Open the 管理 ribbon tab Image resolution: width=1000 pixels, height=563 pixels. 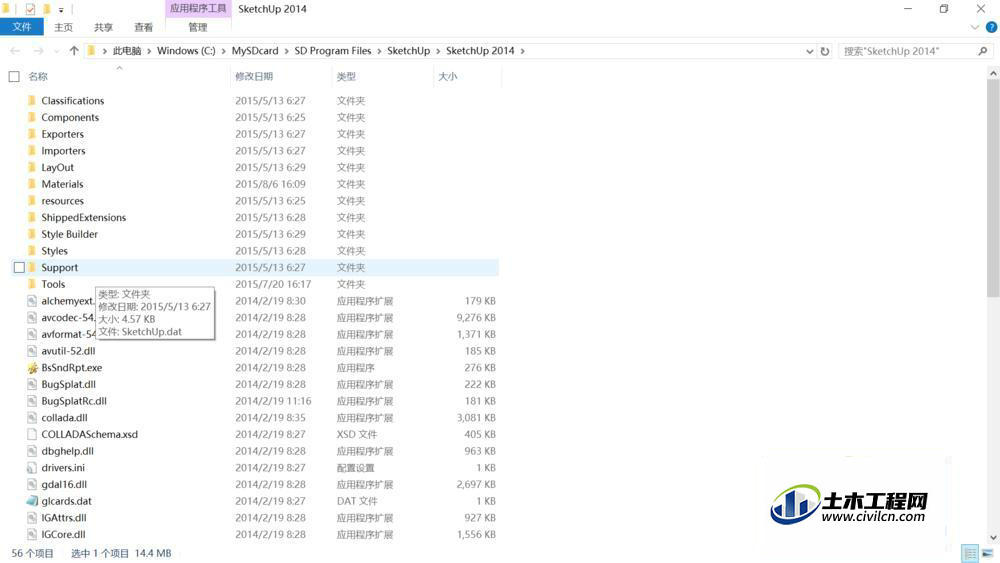click(198, 27)
